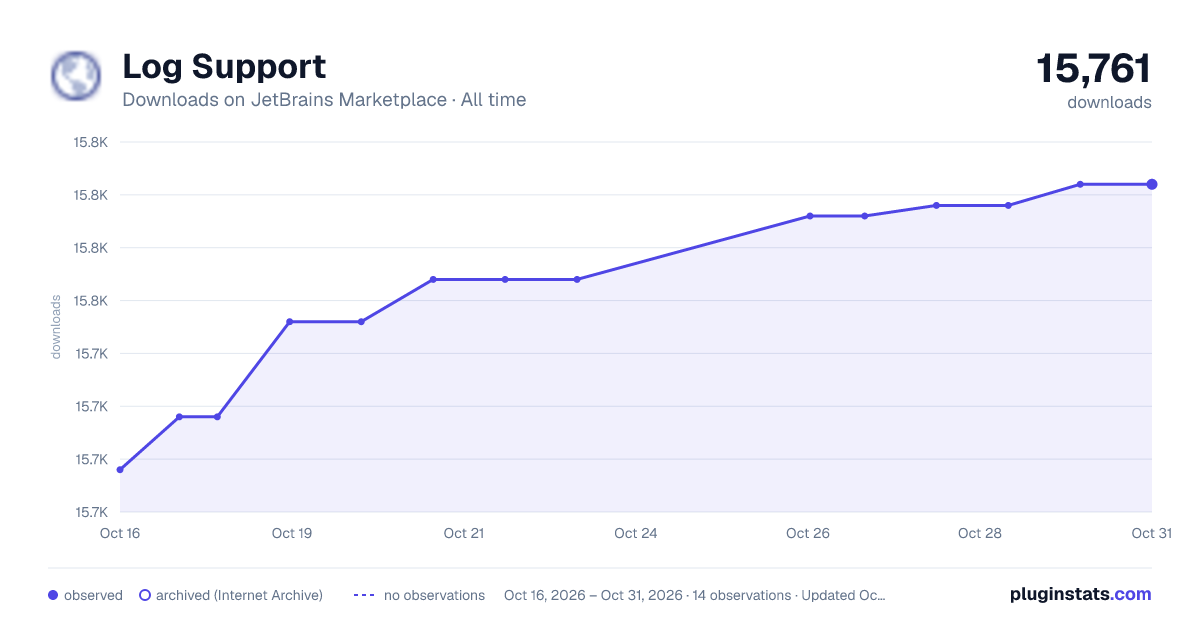Click the 'archived (Internet Archive)' legend text

tap(239, 595)
